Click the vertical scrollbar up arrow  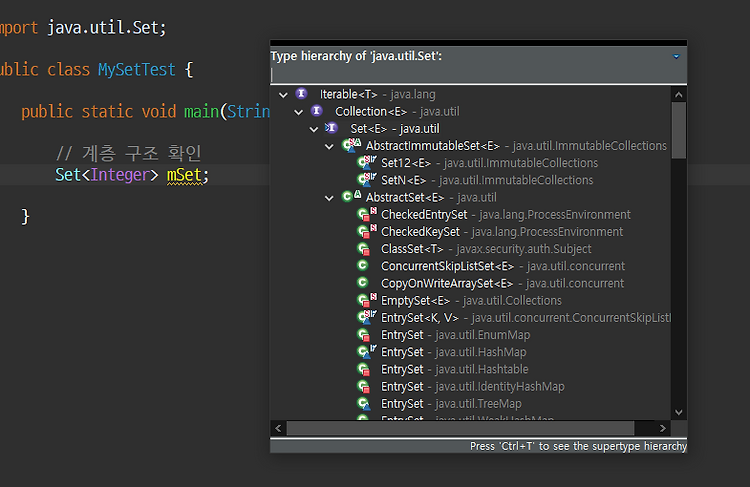[678, 94]
